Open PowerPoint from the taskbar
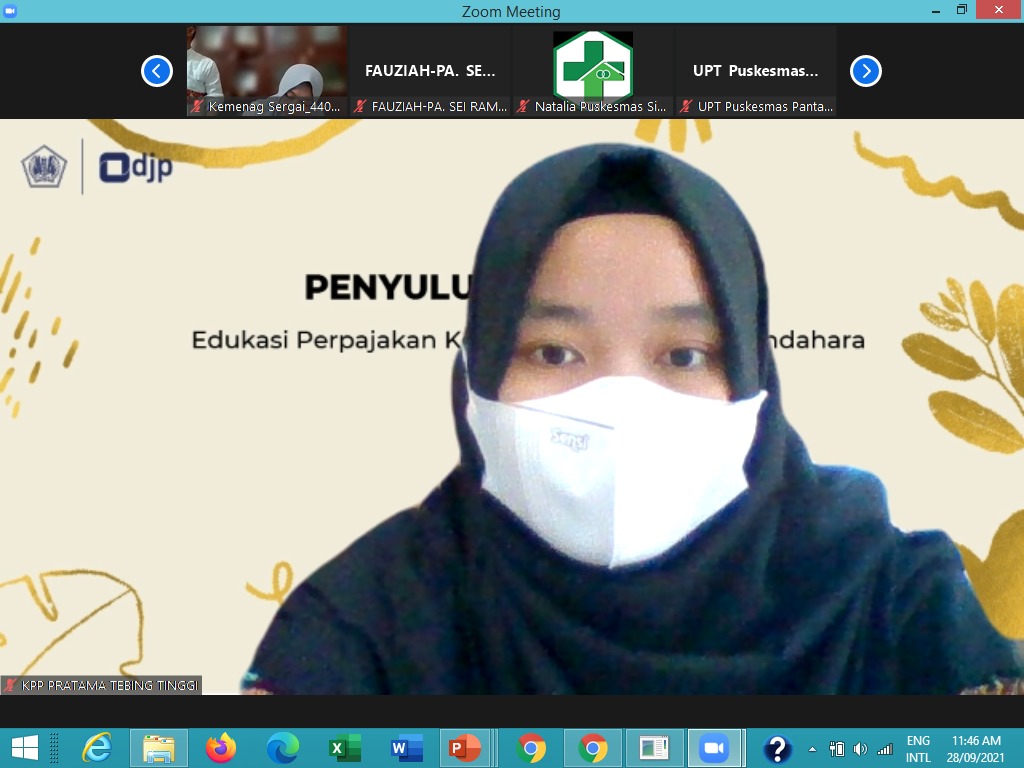Viewport: 1024px width, 768px height. [x=464, y=748]
